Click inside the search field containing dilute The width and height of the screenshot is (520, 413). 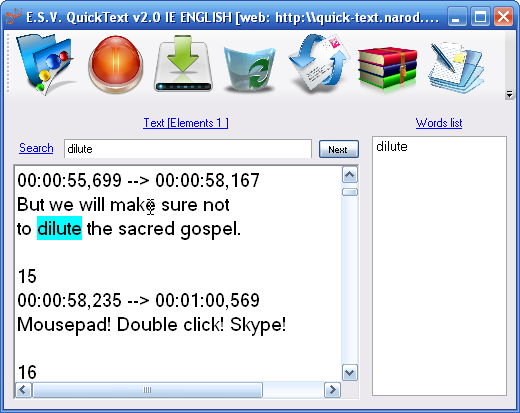click(188, 149)
